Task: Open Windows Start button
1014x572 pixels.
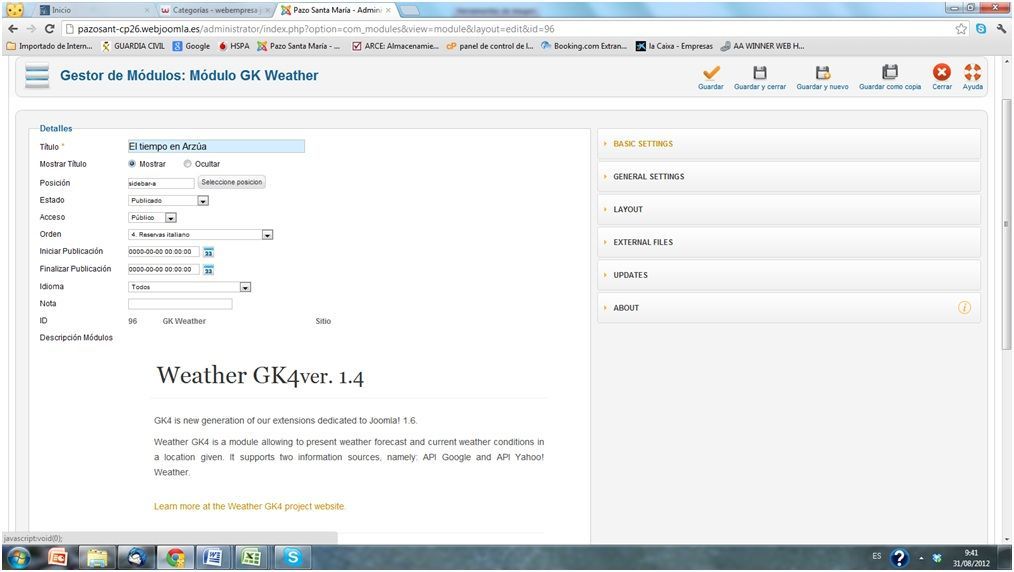Action: point(18,557)
